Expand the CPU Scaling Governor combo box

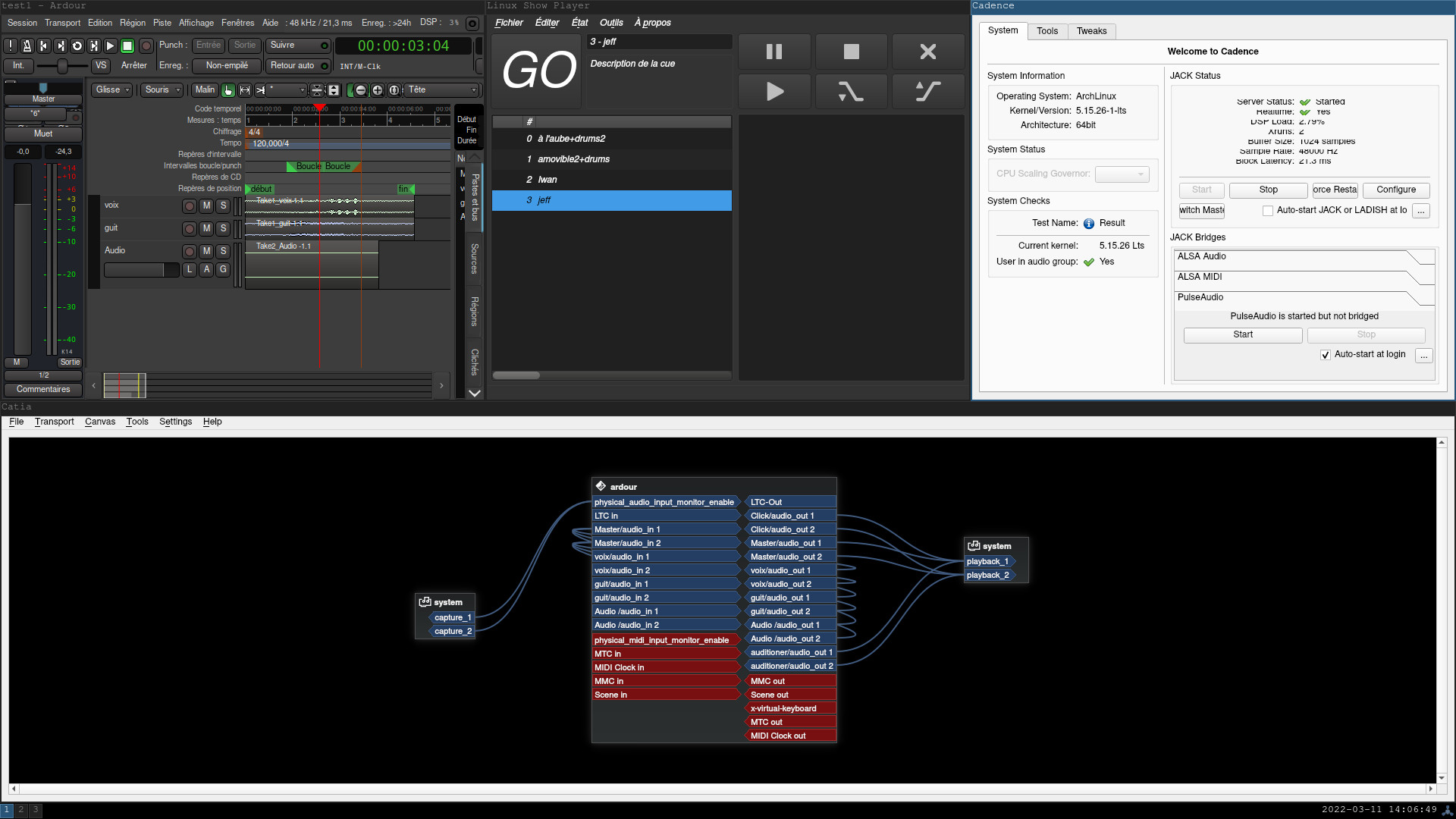click(1122, 174)
